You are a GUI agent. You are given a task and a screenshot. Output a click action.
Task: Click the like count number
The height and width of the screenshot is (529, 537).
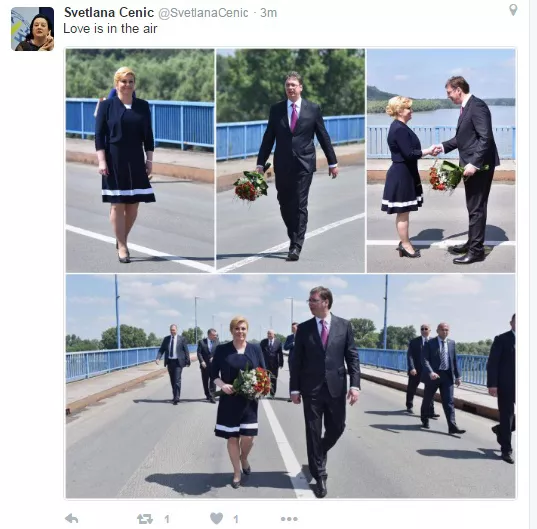click(236, 519)
